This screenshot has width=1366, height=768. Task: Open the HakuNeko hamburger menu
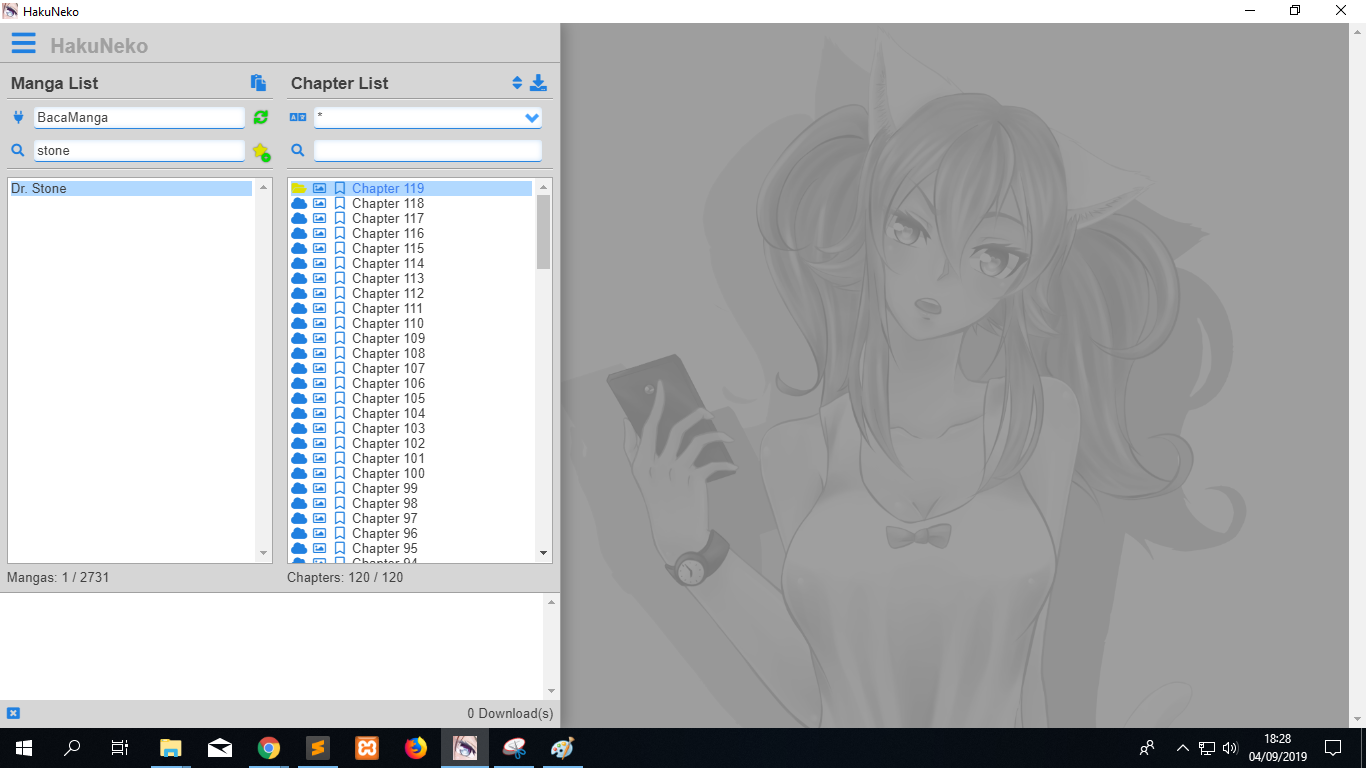(x=23, y=43)
